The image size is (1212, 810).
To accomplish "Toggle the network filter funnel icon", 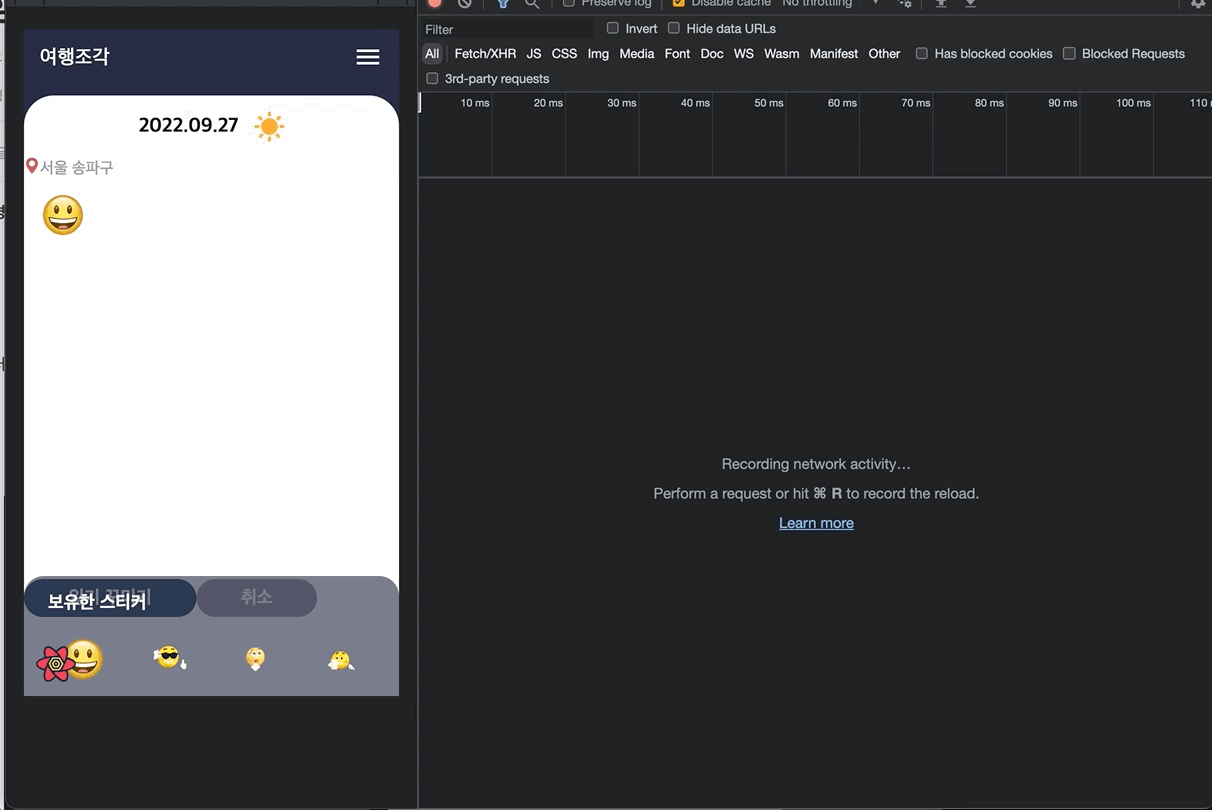I will pyautogui.click(x=503, y=3).
